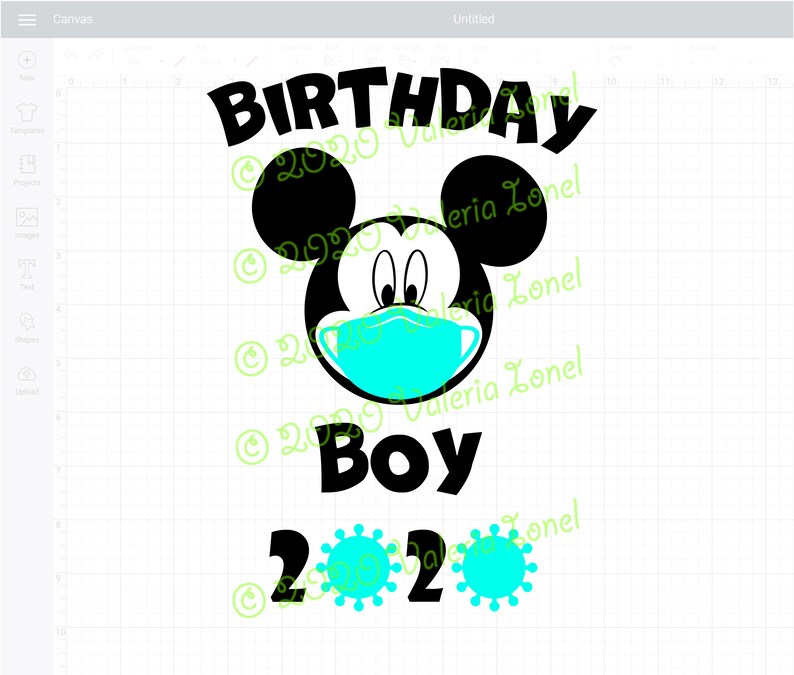Click the Undo arrow
The image size is (794, 675).
(x=71, y=55)
